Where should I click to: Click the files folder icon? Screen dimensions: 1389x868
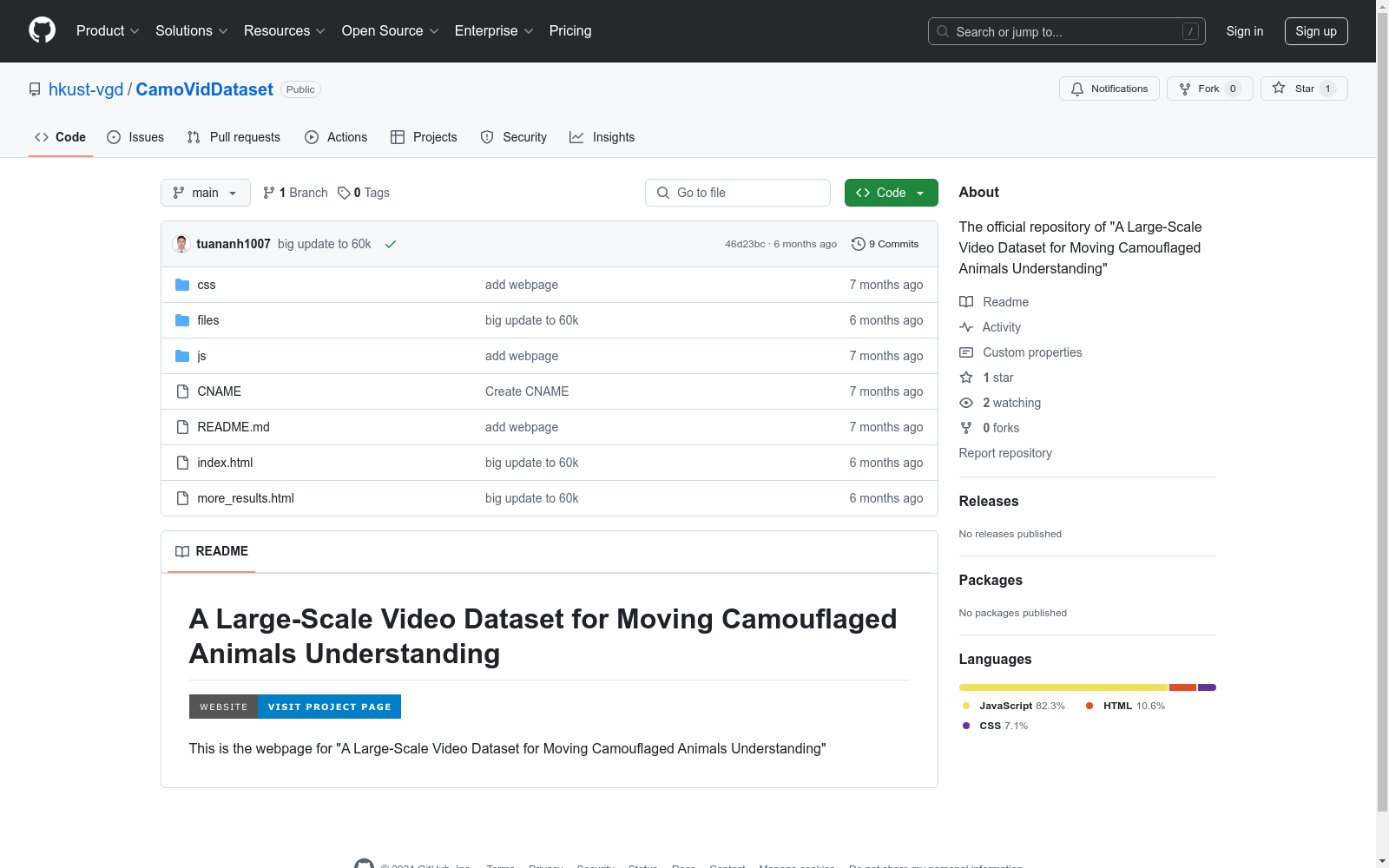(182, 320)
